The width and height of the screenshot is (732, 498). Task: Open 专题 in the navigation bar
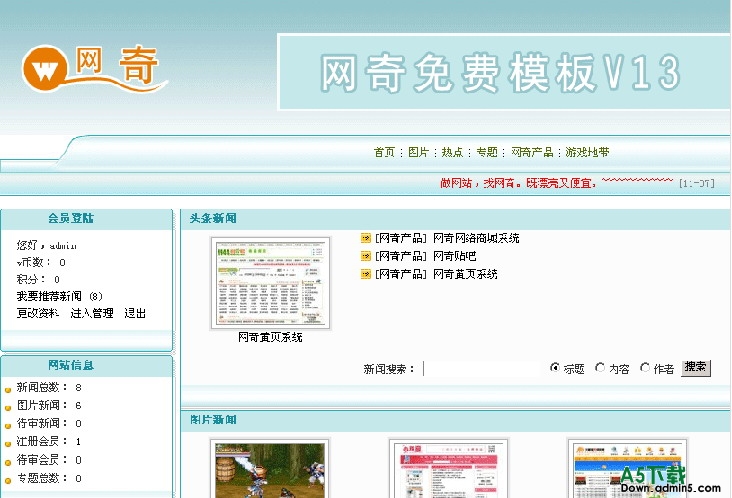[x=487, y=152]
